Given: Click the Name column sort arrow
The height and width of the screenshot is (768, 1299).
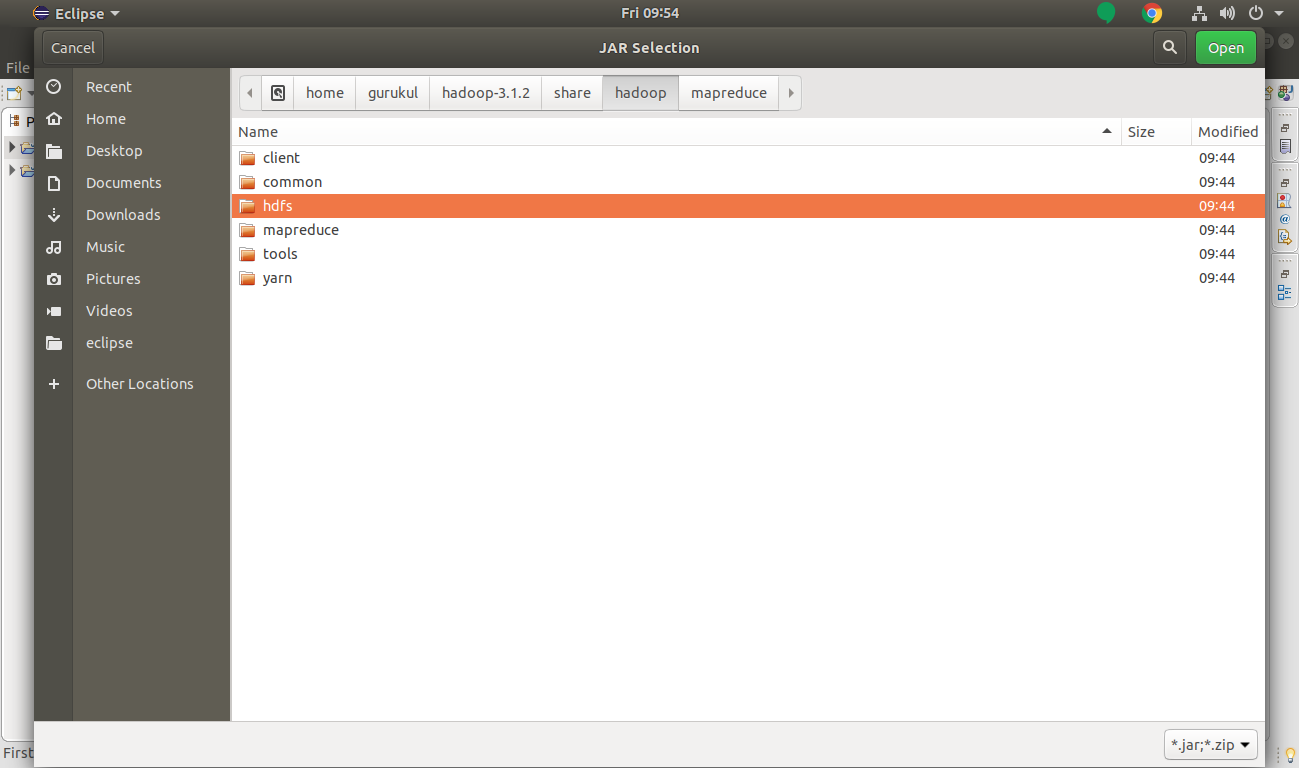Looking at the screenshot, I should coord(1107,131).
